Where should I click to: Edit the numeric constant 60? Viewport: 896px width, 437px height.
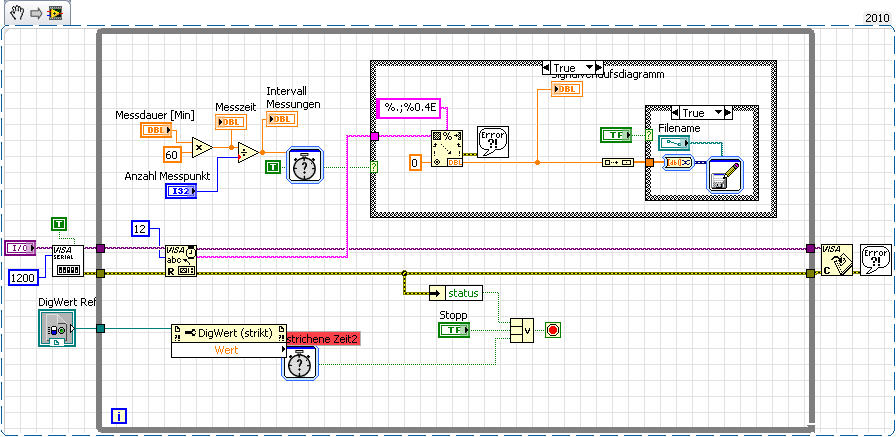[171, 155]
